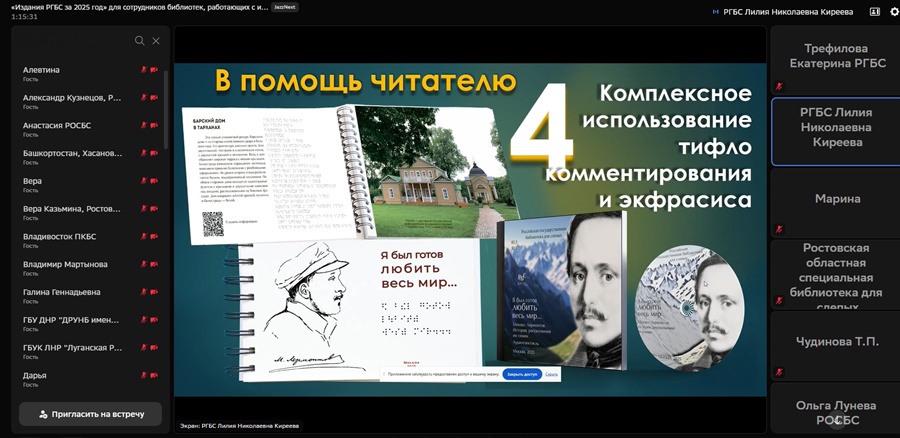Select the Чудинова Т.П. participant tile

[x=834, y=343]
